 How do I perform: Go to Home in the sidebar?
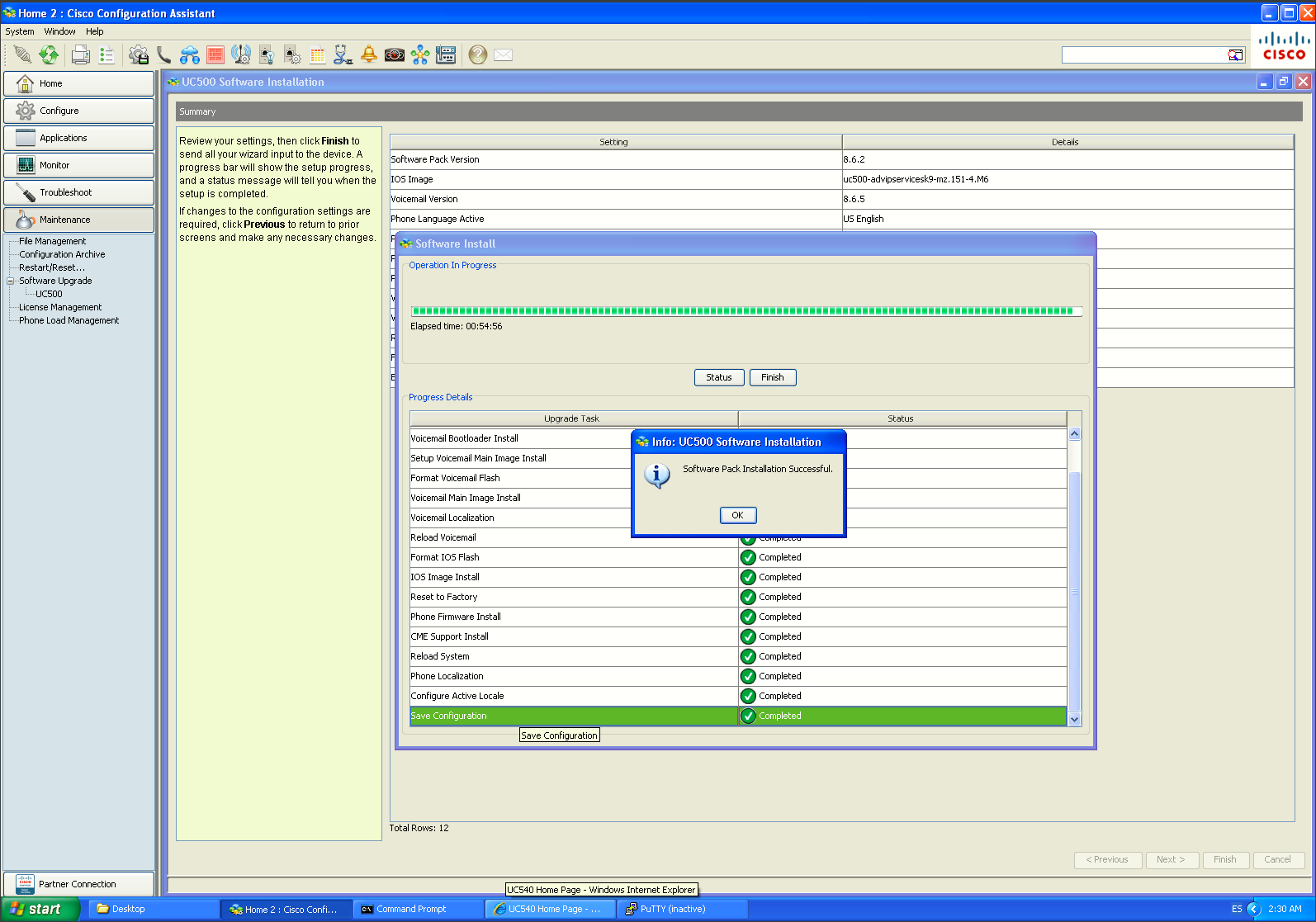78,83
